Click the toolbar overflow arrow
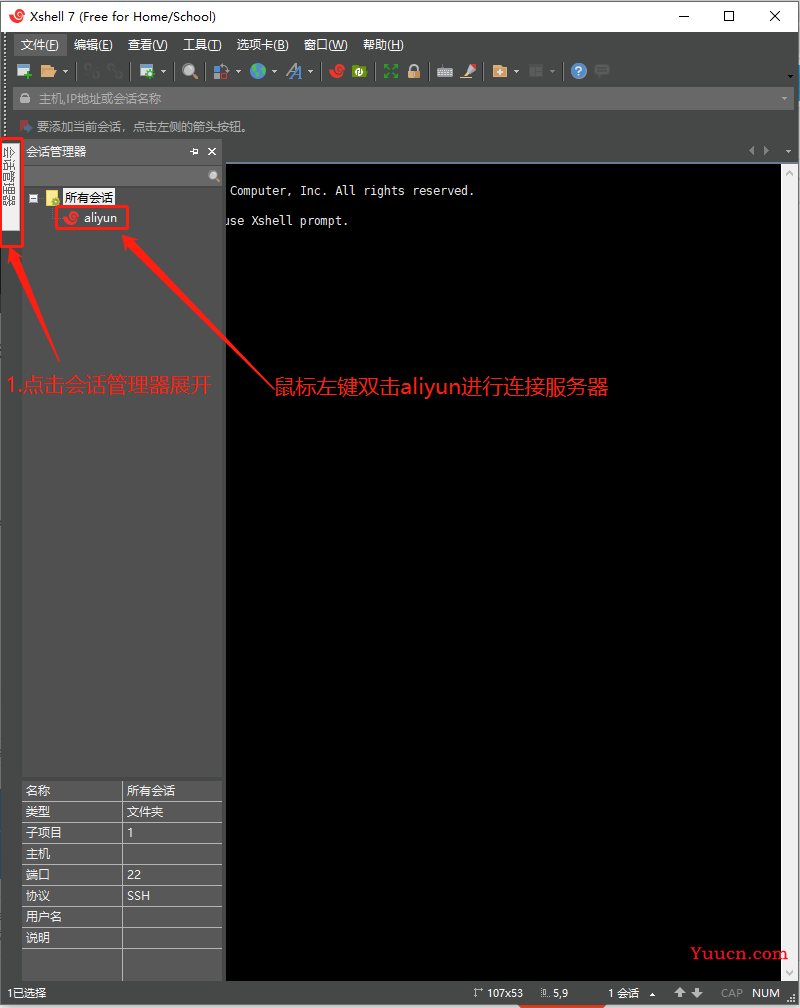This screenshot has height=1008, width=800. point(790,76)
